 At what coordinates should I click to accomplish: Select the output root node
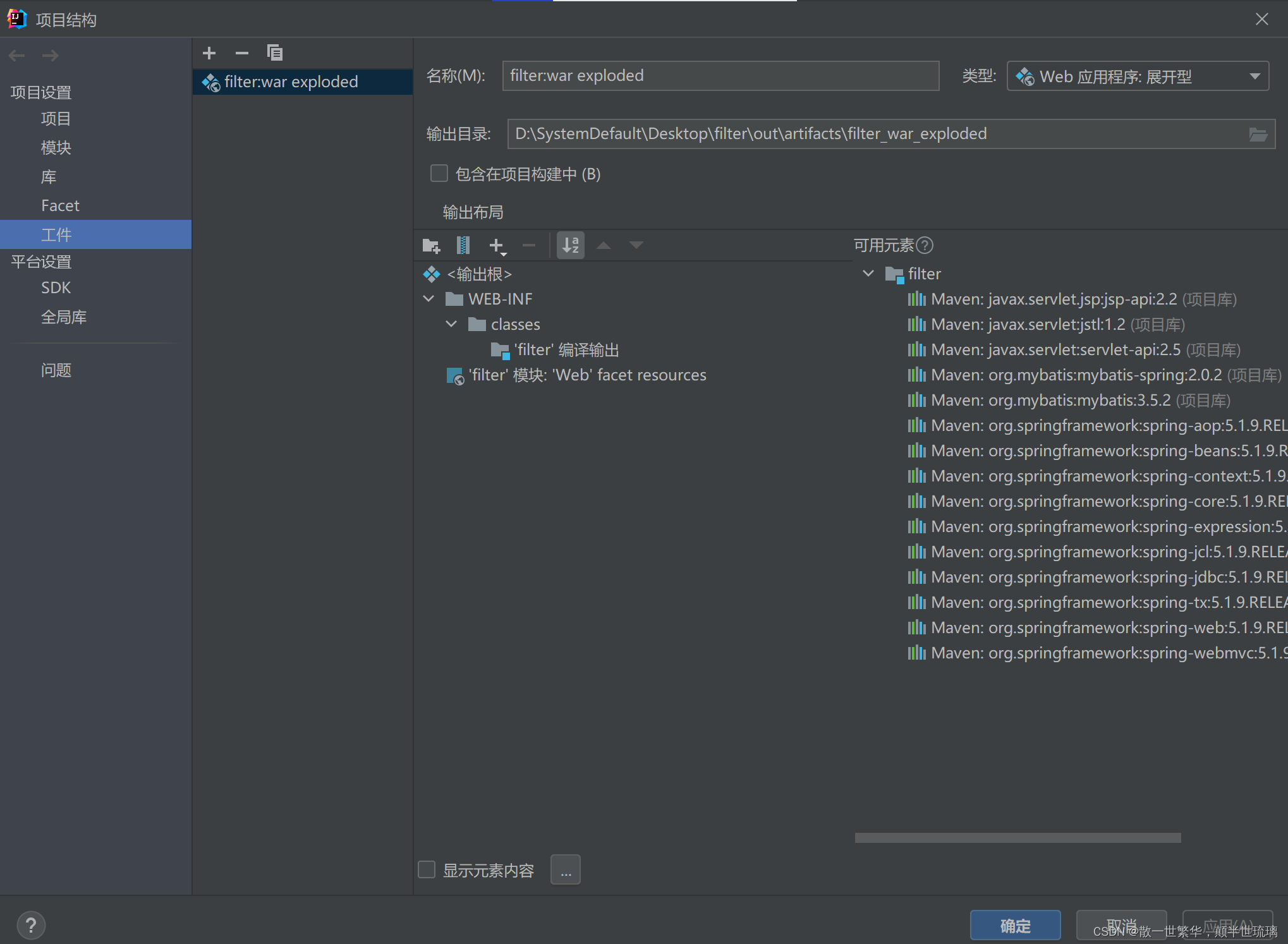pyautogui.click(x=468, y=274)
